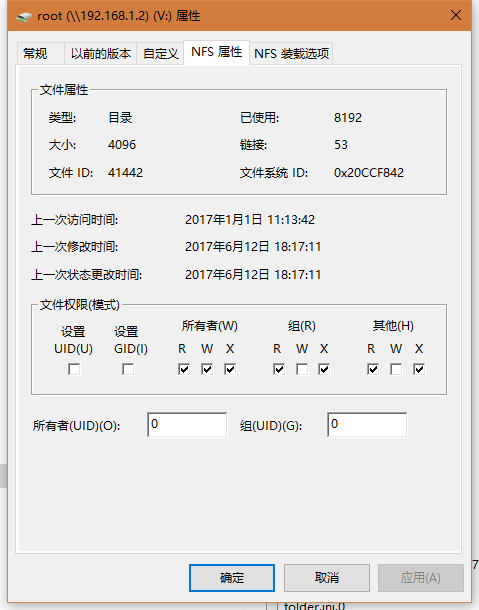The height and width of the screenshot is (610, 479).
Task: Click the network drive icon in title bar
Action: (x=24, y=16)
